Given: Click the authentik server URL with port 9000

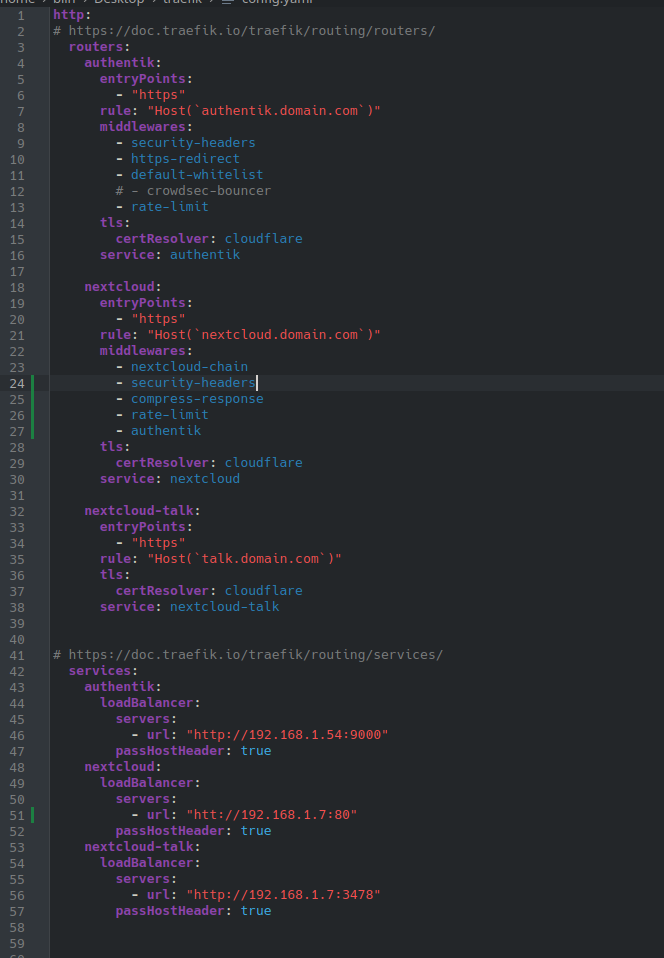Looking at the screenshot, I should 287,735.
